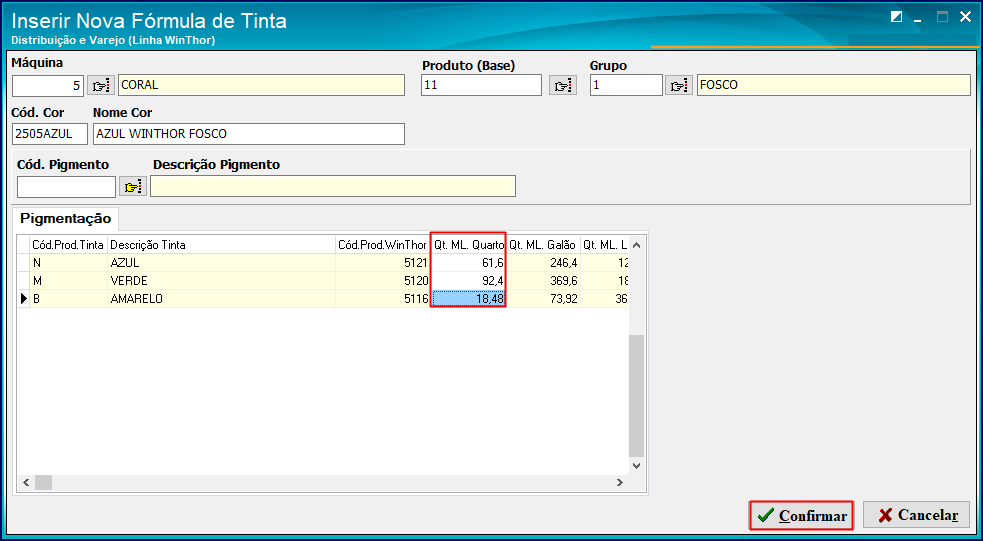Click the FOSCO group description field
The width and height of the screenshot is (983, 541).
(834, 85)
